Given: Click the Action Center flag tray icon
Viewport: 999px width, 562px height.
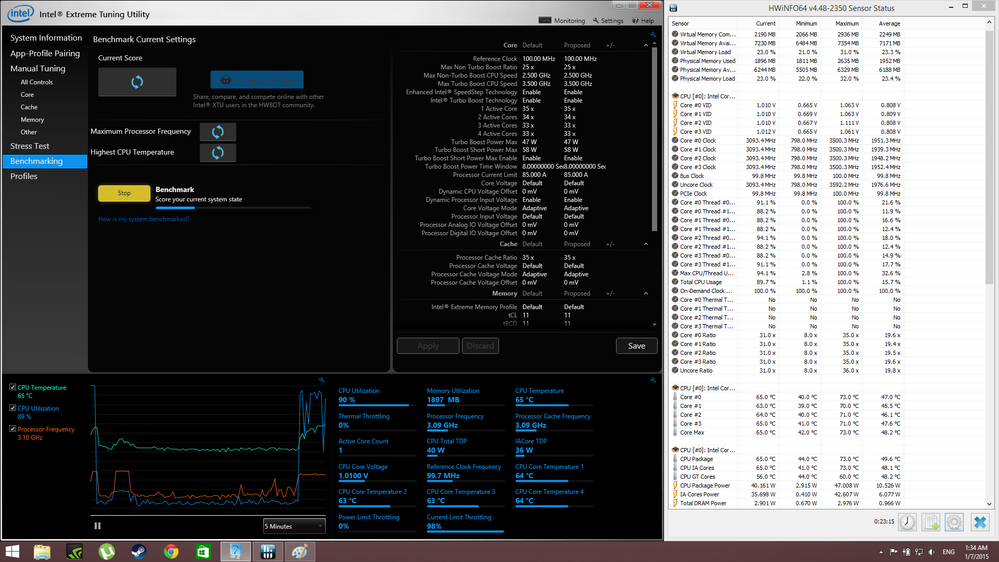Looking at the screenshot, I should [894, 552].
